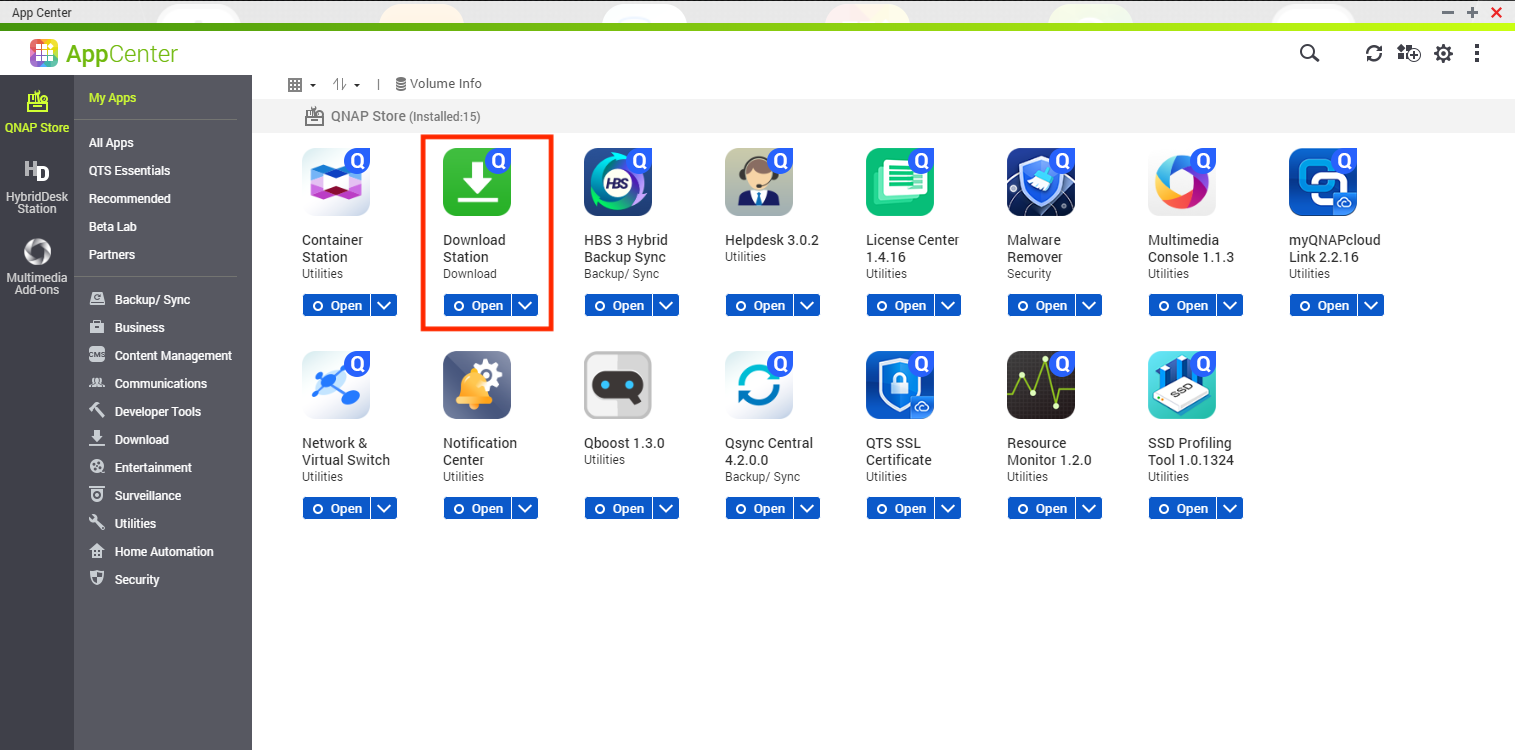Select the Home Automation category

[x=151, y=552]
